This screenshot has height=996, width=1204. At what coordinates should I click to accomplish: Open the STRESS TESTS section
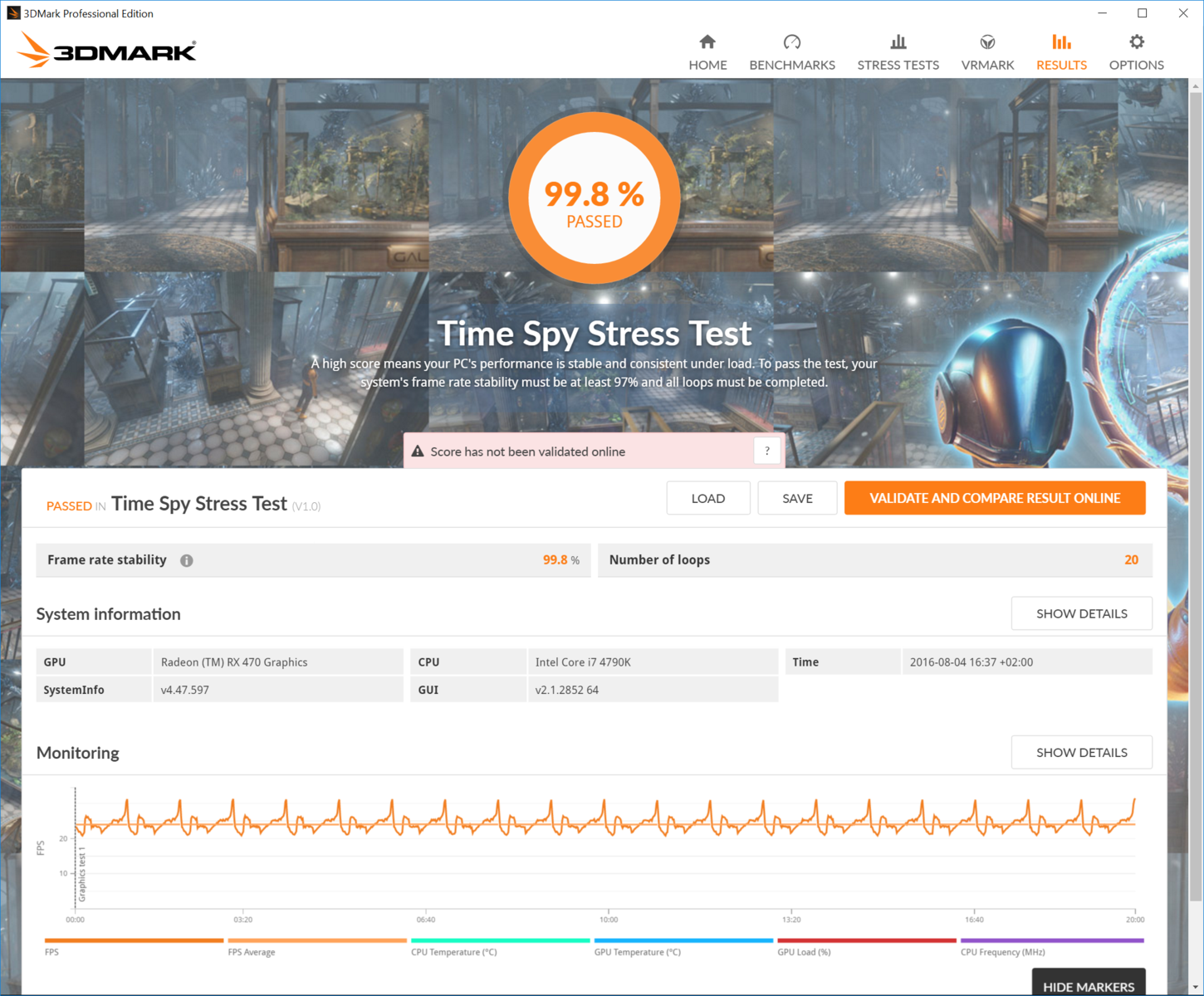tap(898, 52)
